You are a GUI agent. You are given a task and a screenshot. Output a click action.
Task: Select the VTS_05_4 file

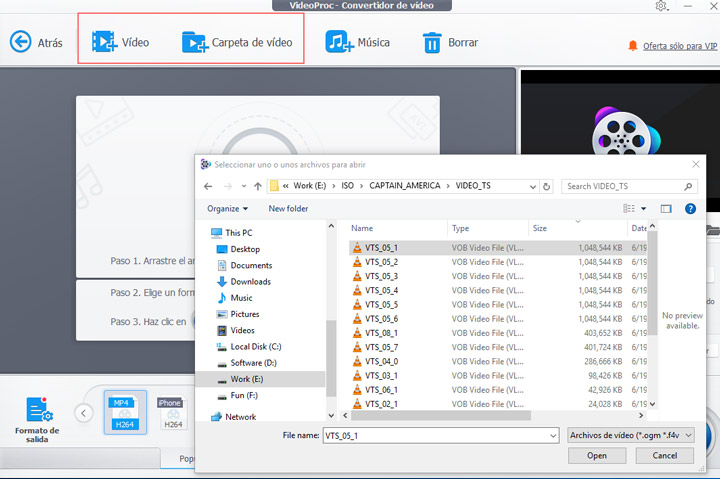click(x=498, y=290)
